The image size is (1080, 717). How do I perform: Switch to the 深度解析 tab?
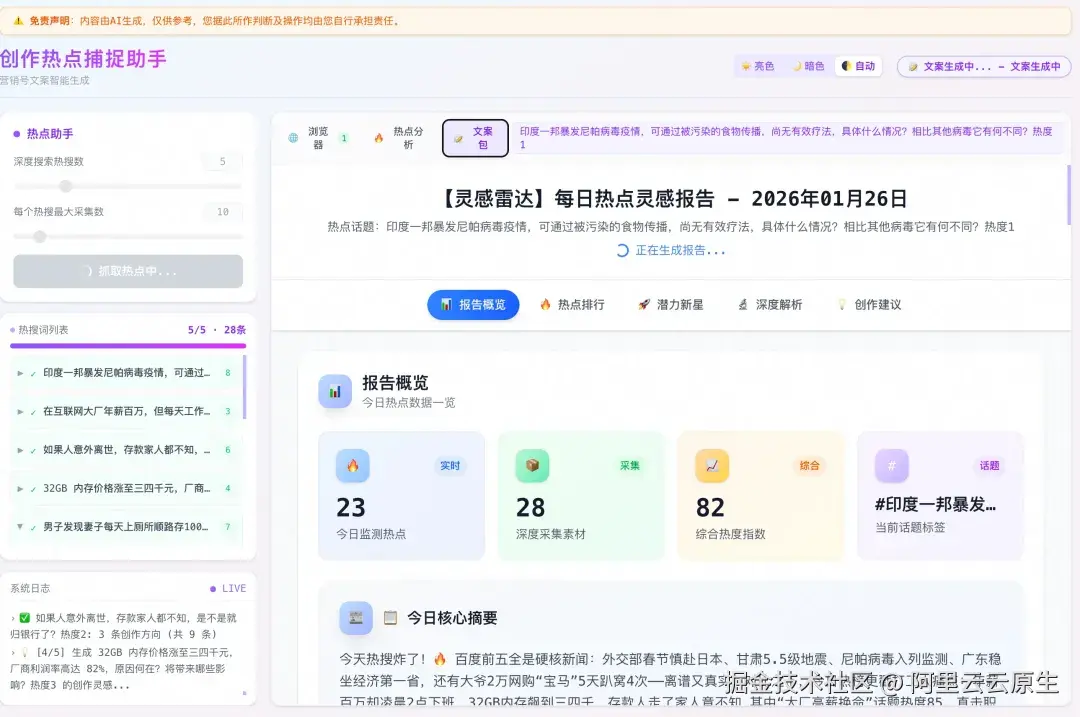[770, 304]
